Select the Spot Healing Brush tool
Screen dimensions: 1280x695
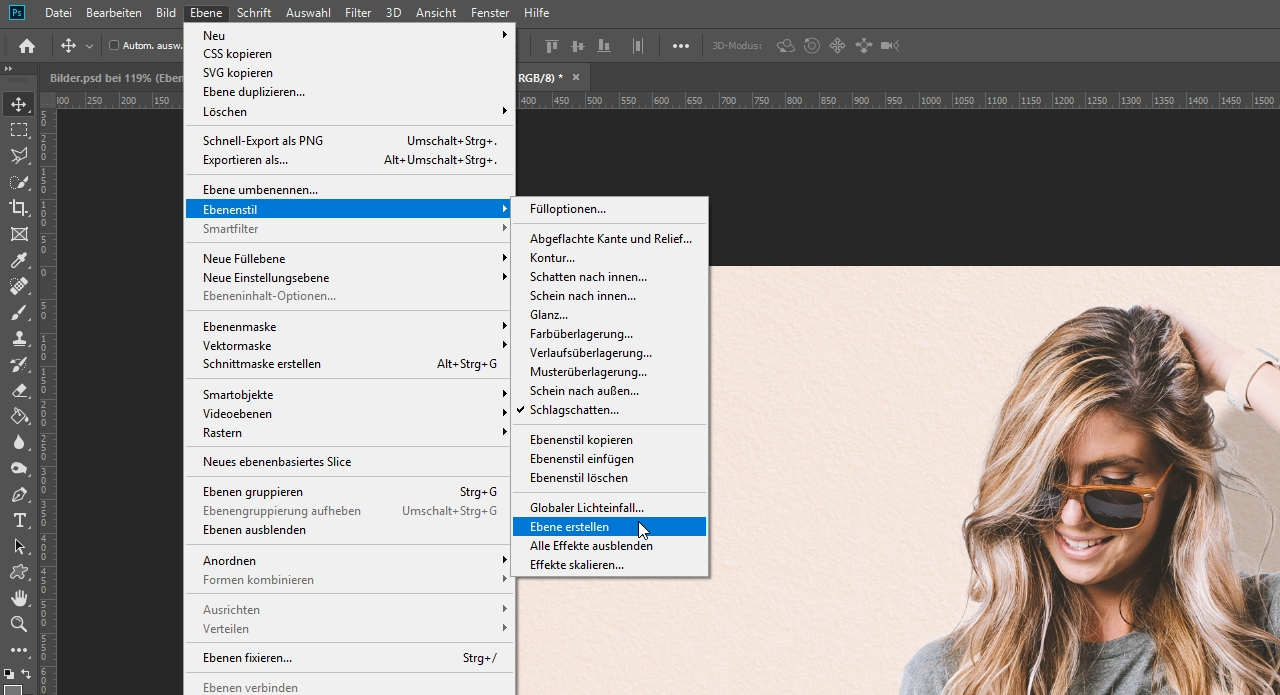(x=19, y=286)
